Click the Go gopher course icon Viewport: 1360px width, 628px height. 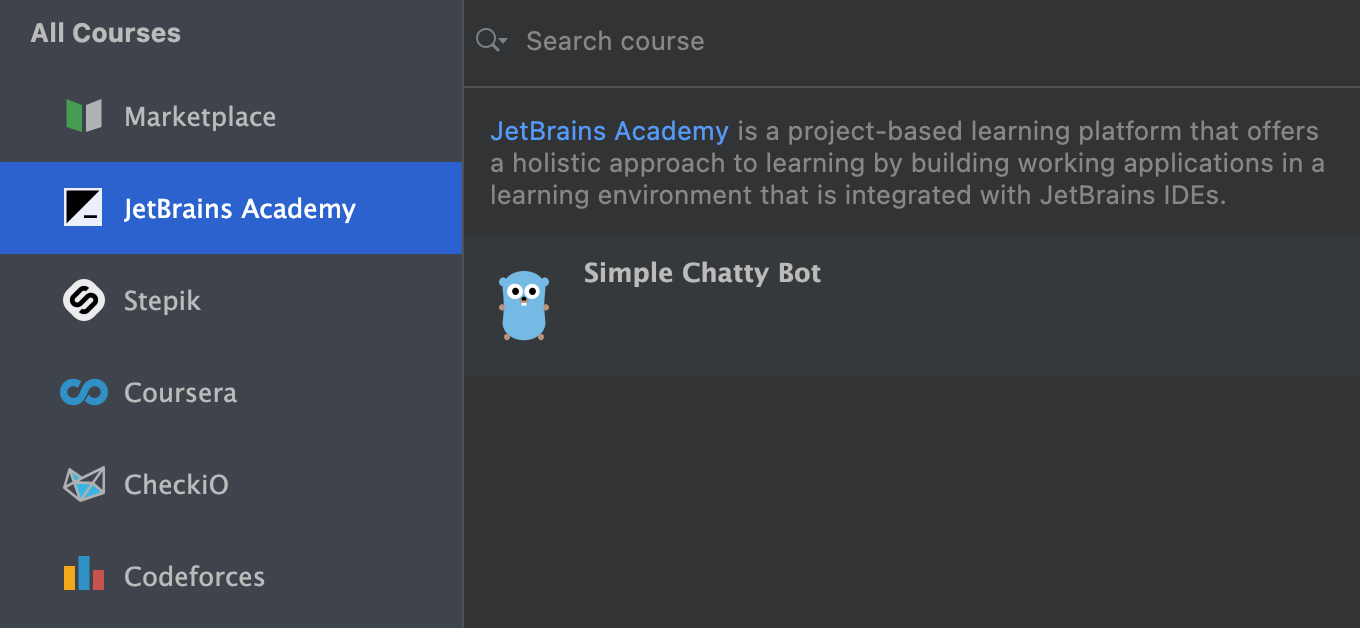point(524,306)
